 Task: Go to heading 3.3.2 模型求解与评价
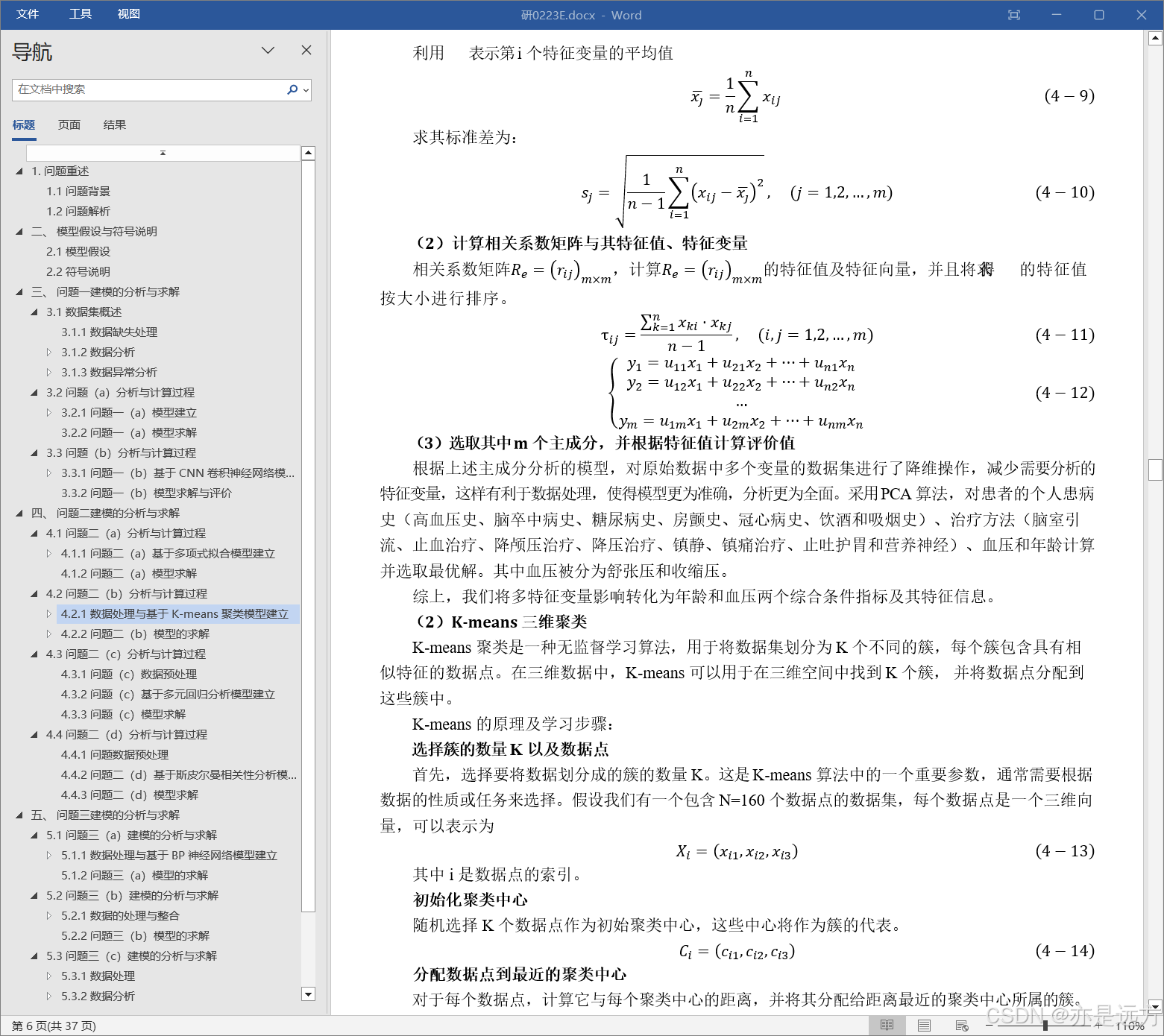tap(146, 493)
